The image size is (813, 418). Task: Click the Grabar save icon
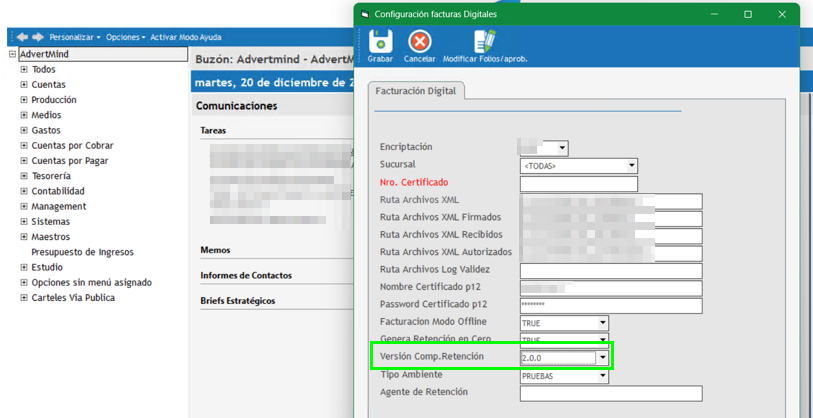click(x=381, y=41)
